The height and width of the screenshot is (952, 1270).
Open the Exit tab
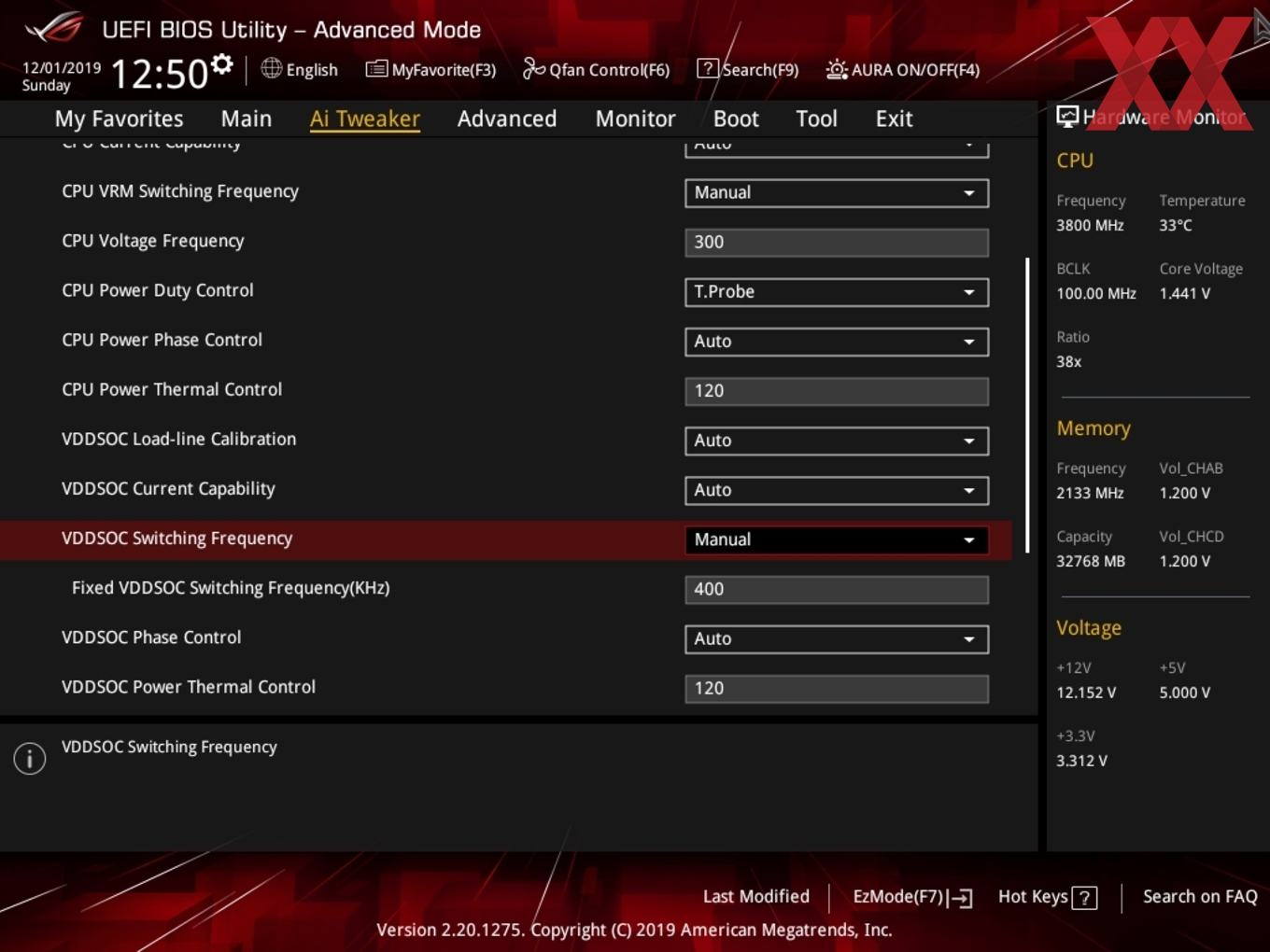pos(894,119)
